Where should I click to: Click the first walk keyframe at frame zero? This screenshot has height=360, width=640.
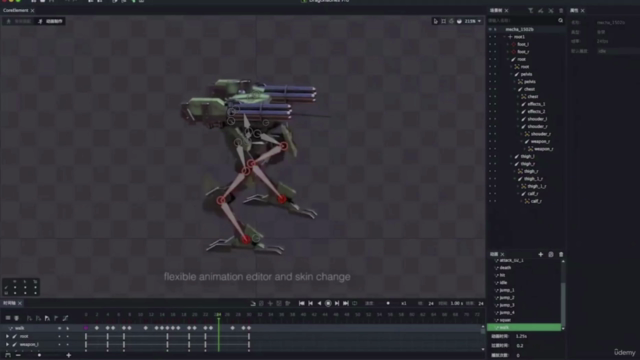[86, 328]
